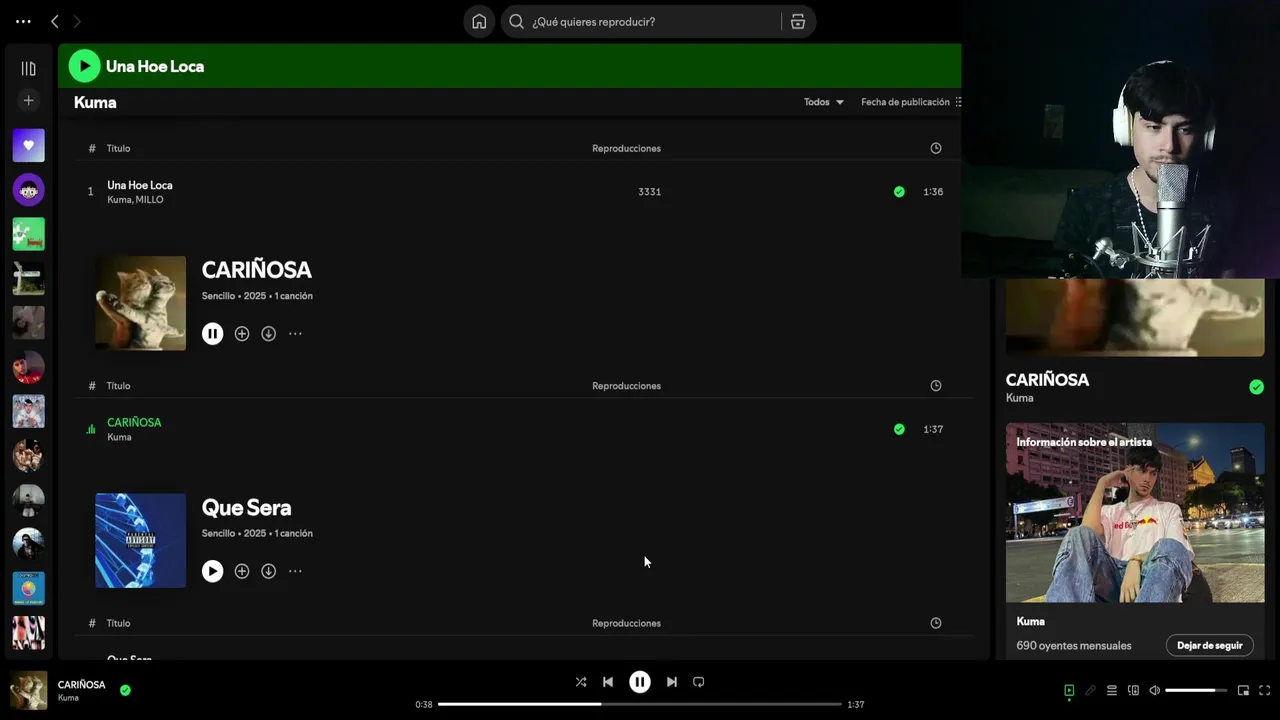Toggle the Now Playing view icon

(x=1069, y=690)
